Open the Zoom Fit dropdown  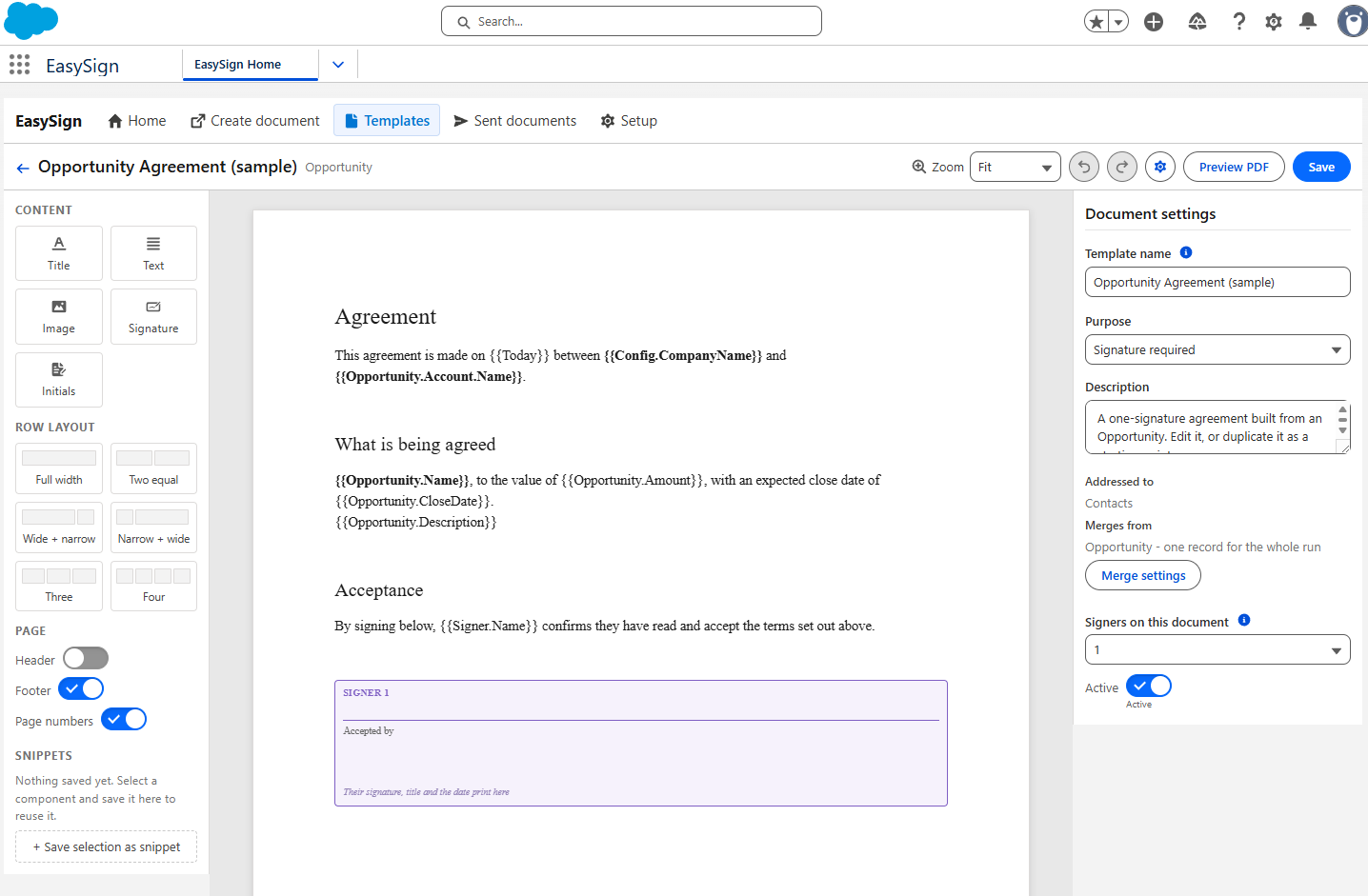[1016, 167]
